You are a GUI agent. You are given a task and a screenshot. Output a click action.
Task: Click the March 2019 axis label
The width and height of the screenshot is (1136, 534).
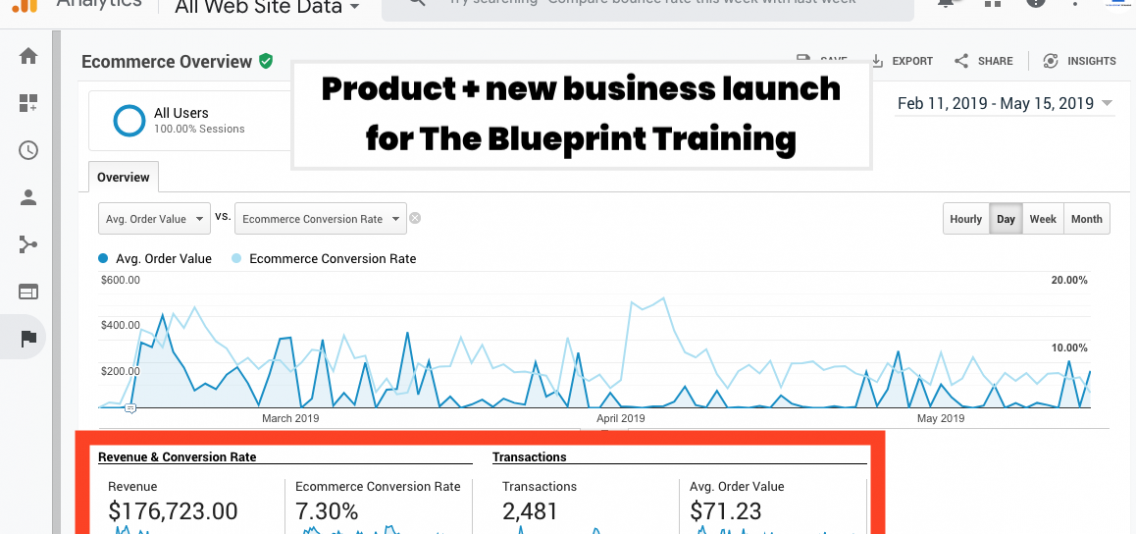tap(290, 418)
